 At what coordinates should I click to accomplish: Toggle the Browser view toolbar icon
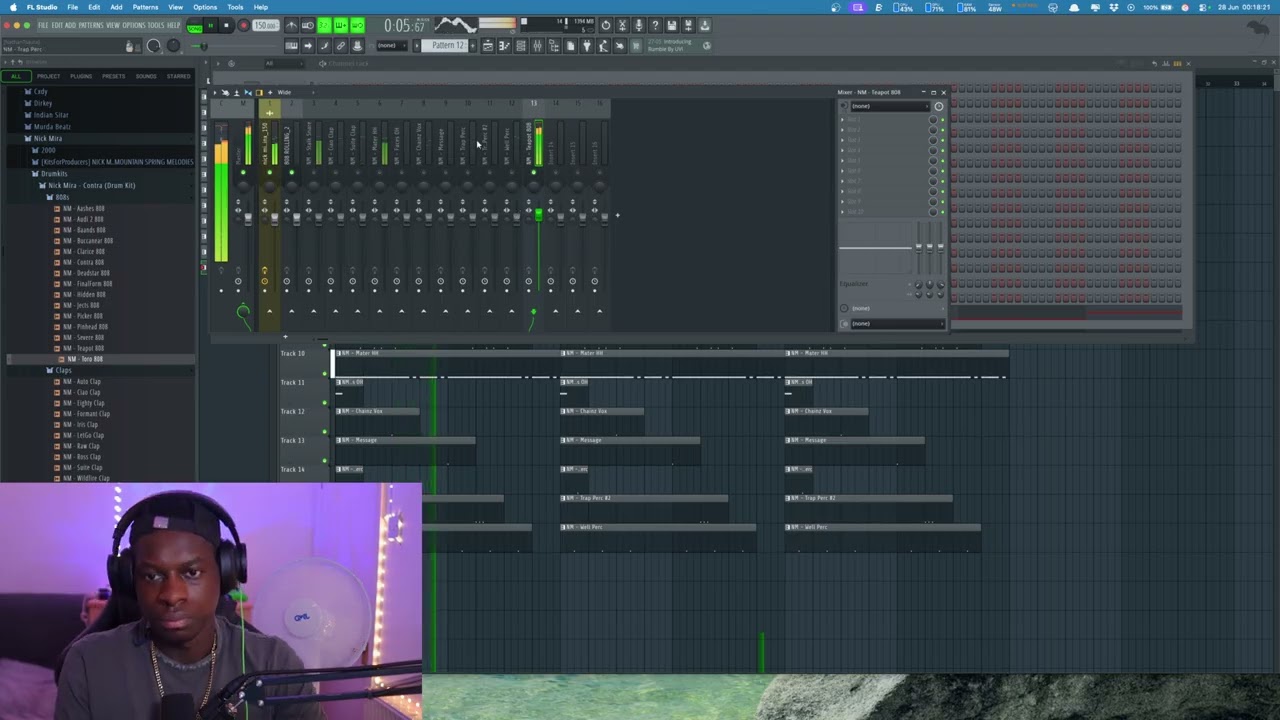coord(554,46)
